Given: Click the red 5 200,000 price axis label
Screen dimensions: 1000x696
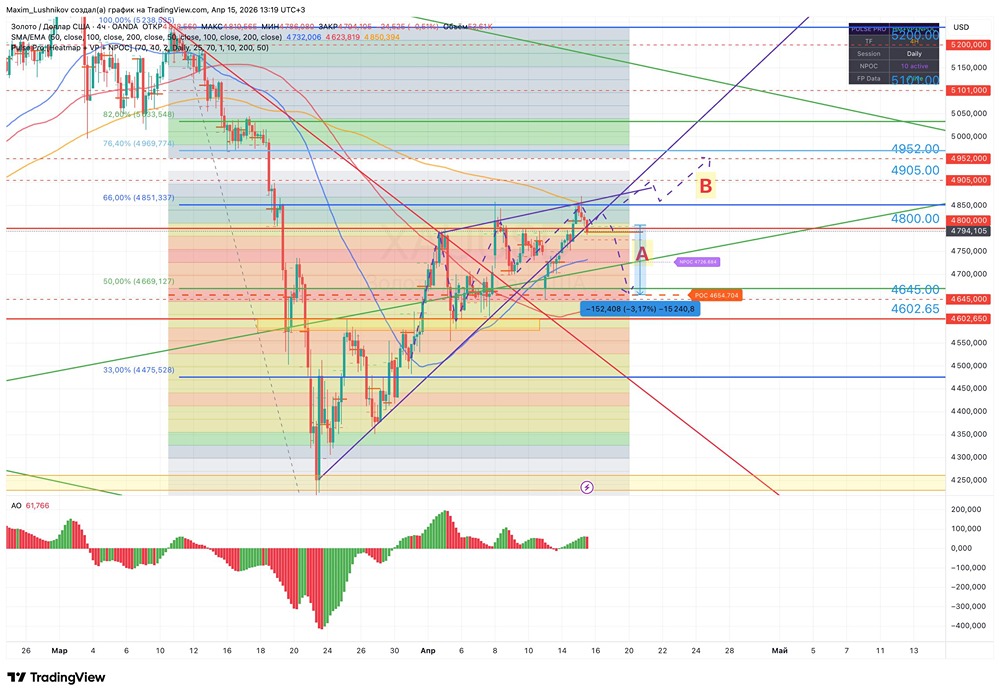Looking at the screenshot, I should 969,45.
